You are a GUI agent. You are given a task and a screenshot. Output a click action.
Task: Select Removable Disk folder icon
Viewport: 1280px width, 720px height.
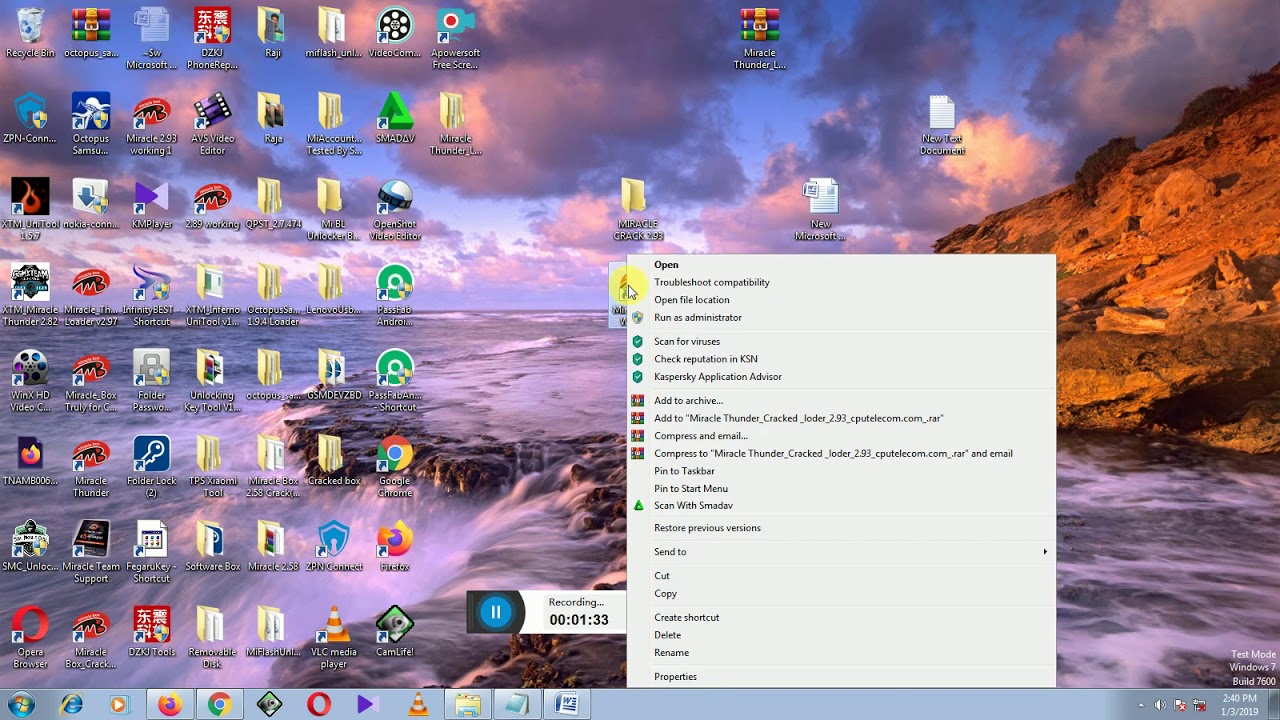coord(211,639)
